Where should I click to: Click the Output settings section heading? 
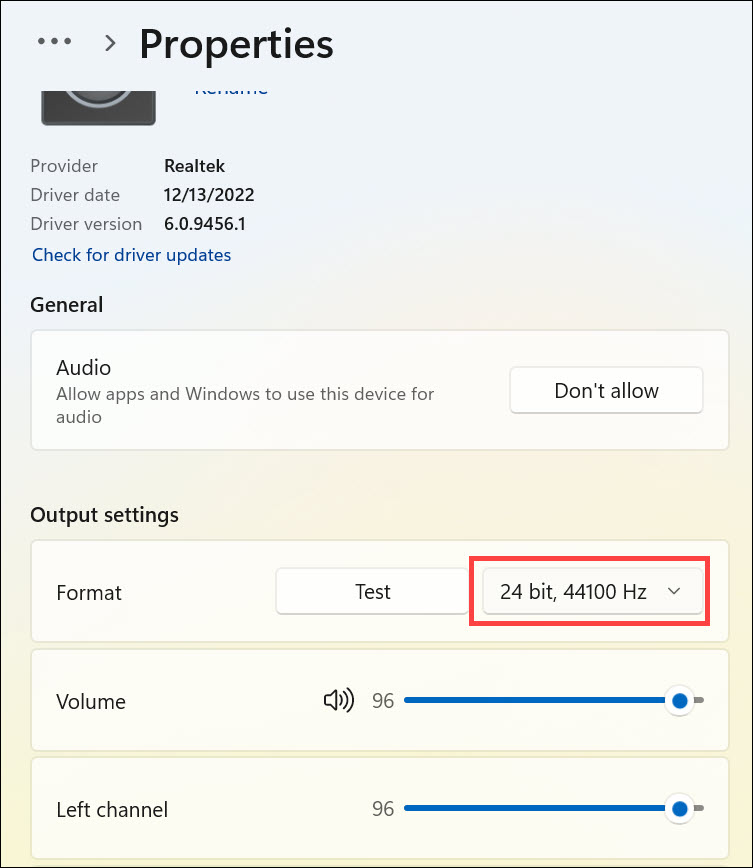click(104, 515)
